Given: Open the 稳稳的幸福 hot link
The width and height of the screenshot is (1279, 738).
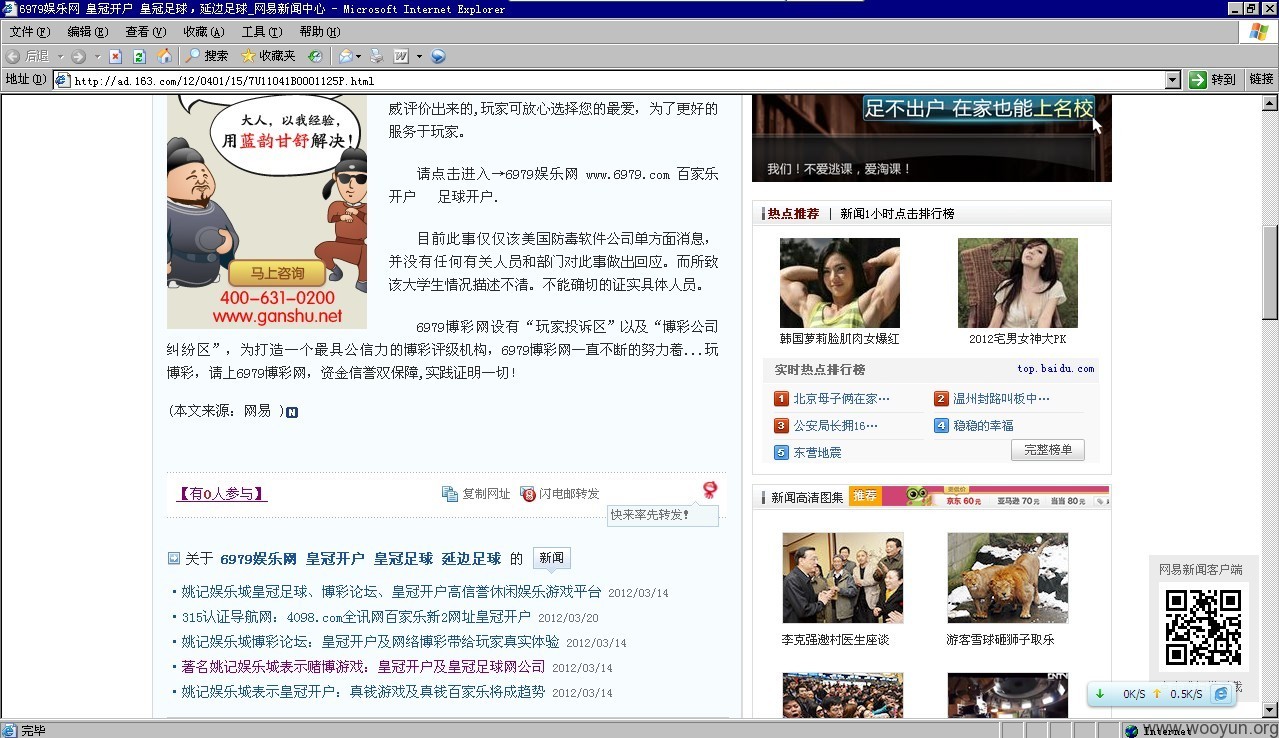Looking at the screenshot, I should coord(983,426).
